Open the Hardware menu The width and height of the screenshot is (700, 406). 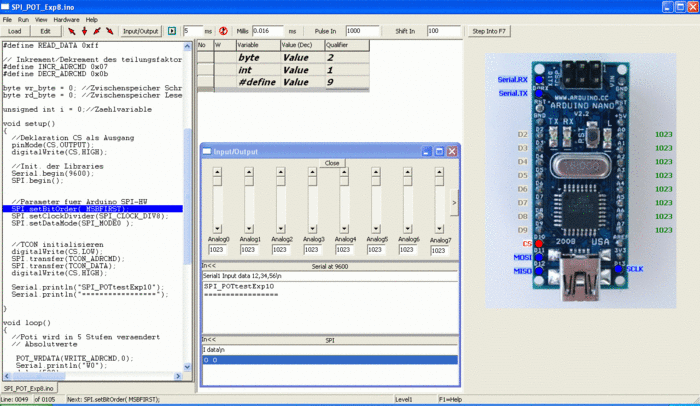click(x=67, y=20)
